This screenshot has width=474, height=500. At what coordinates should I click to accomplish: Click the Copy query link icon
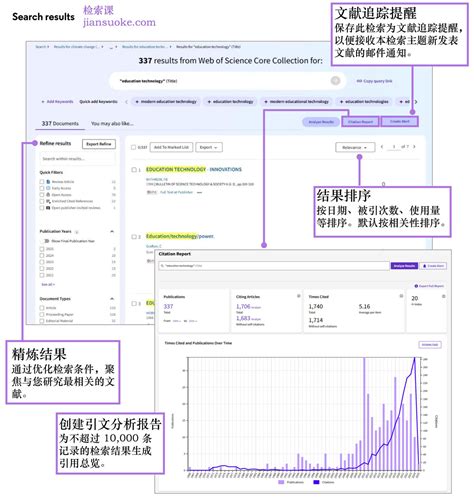(359, 81)
